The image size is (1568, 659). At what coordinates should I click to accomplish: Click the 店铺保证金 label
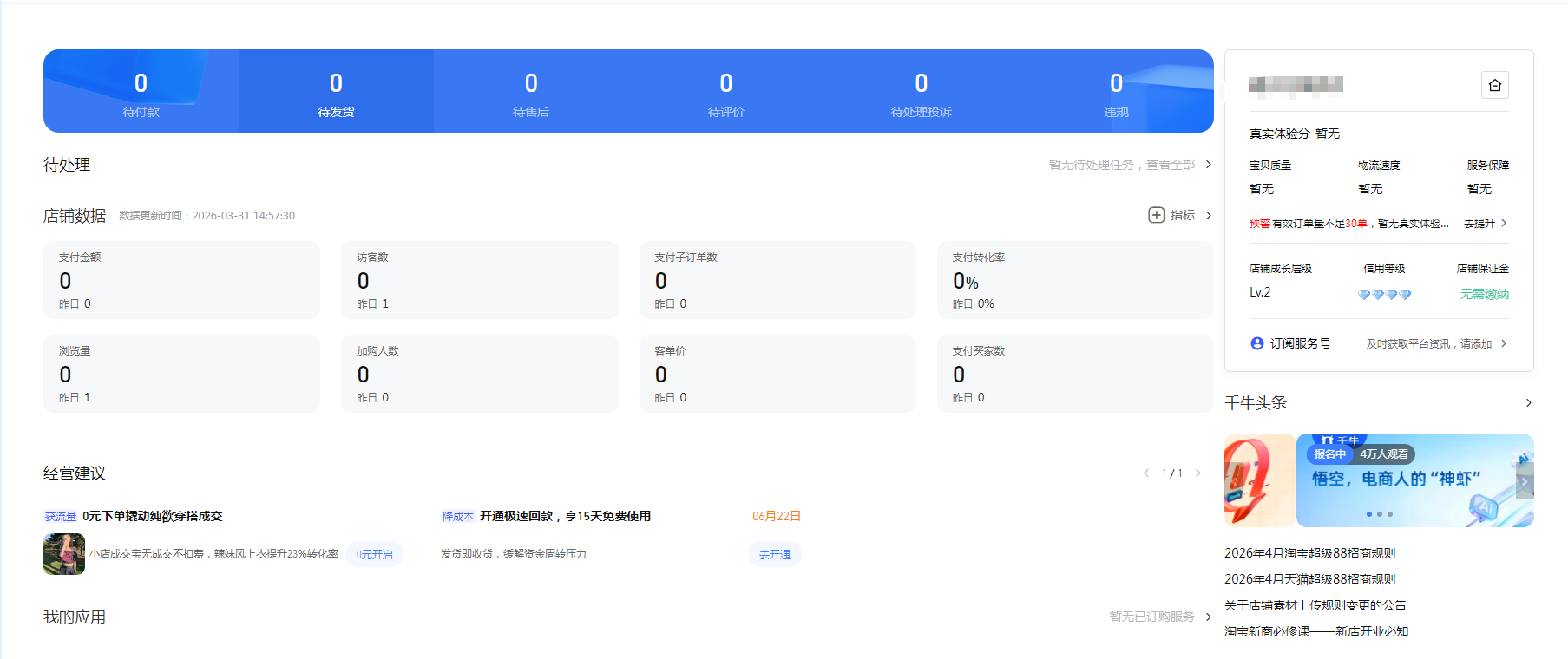point(1483,269)
